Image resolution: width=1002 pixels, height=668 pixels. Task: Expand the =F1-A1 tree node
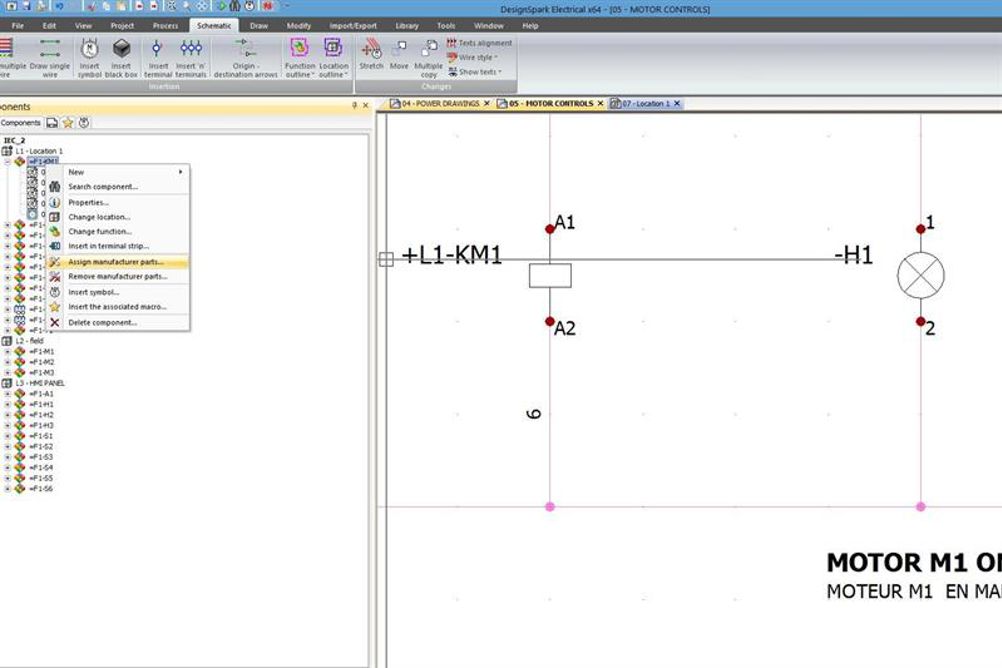pos(8,394)
